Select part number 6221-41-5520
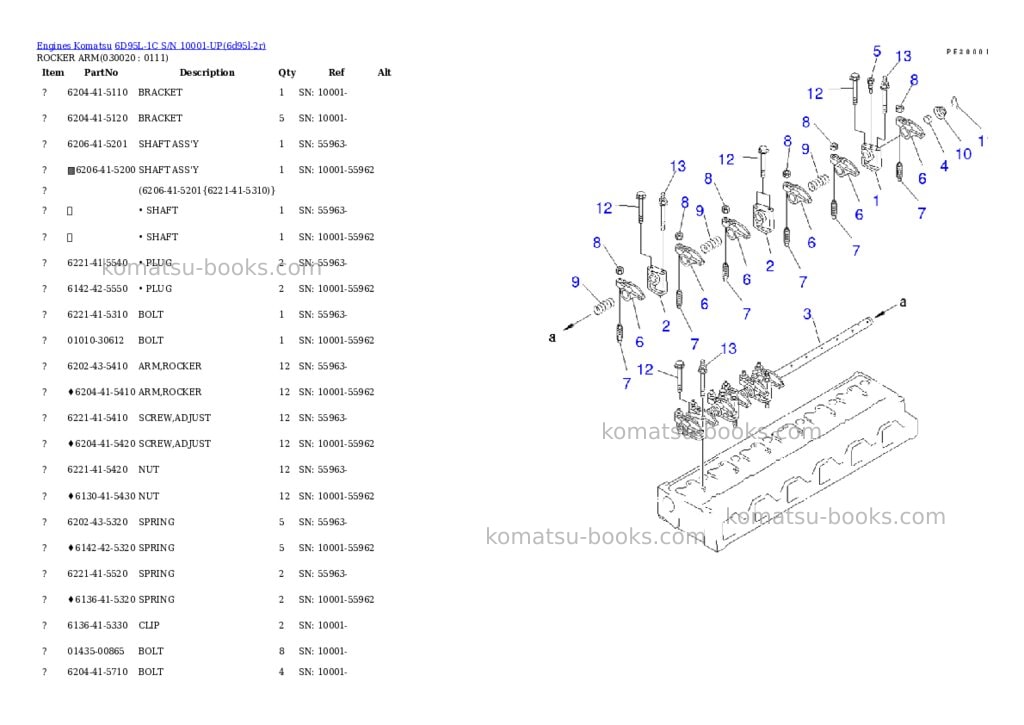Screen dimensions: 1024x725 (97, 573)
